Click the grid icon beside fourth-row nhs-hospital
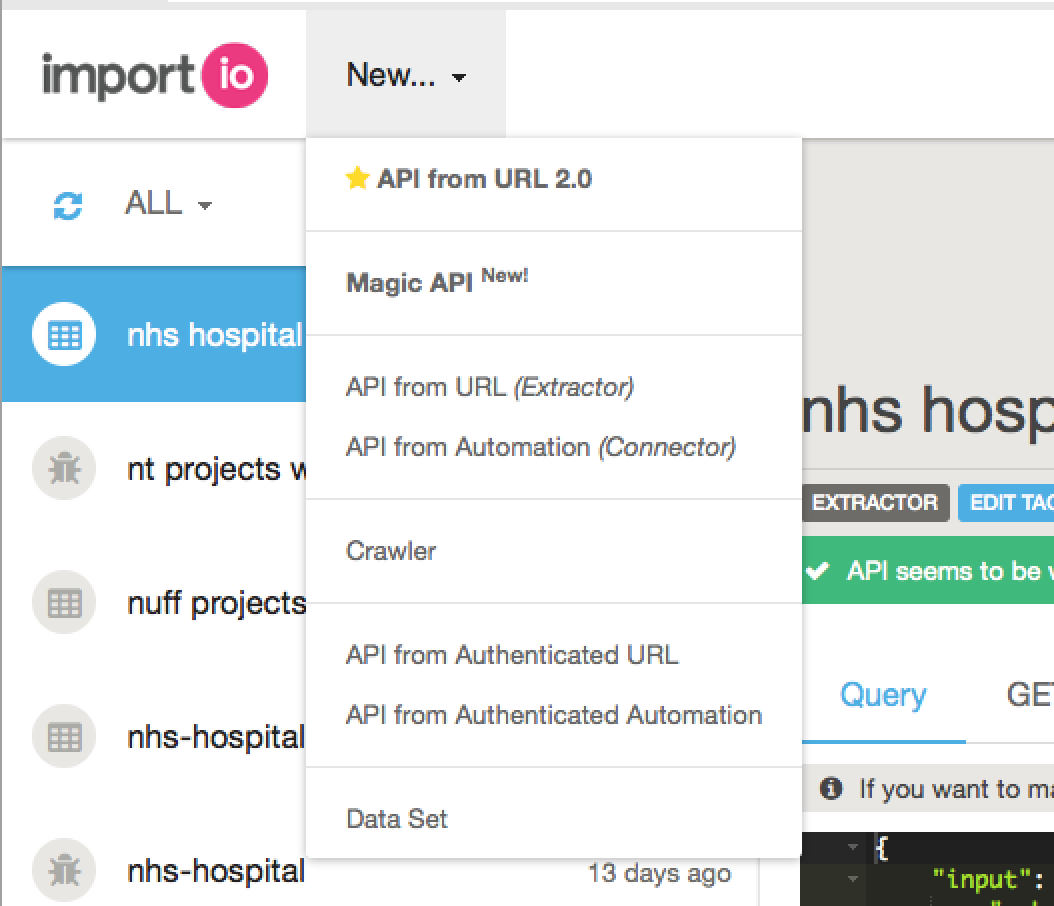The width and height of the screenshot is (1054, 906). coord(65,737)
